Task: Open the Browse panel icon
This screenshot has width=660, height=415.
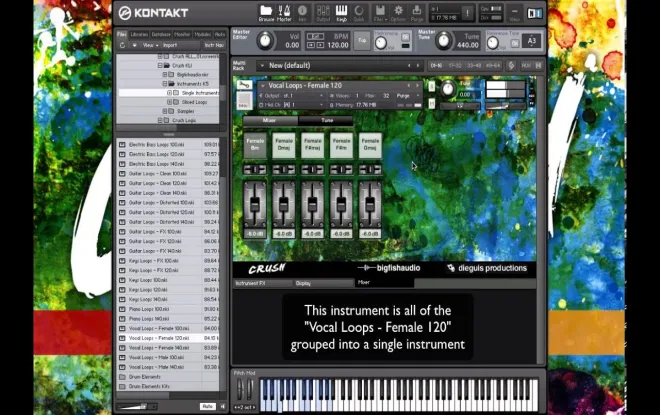Action: coord(266,13)
